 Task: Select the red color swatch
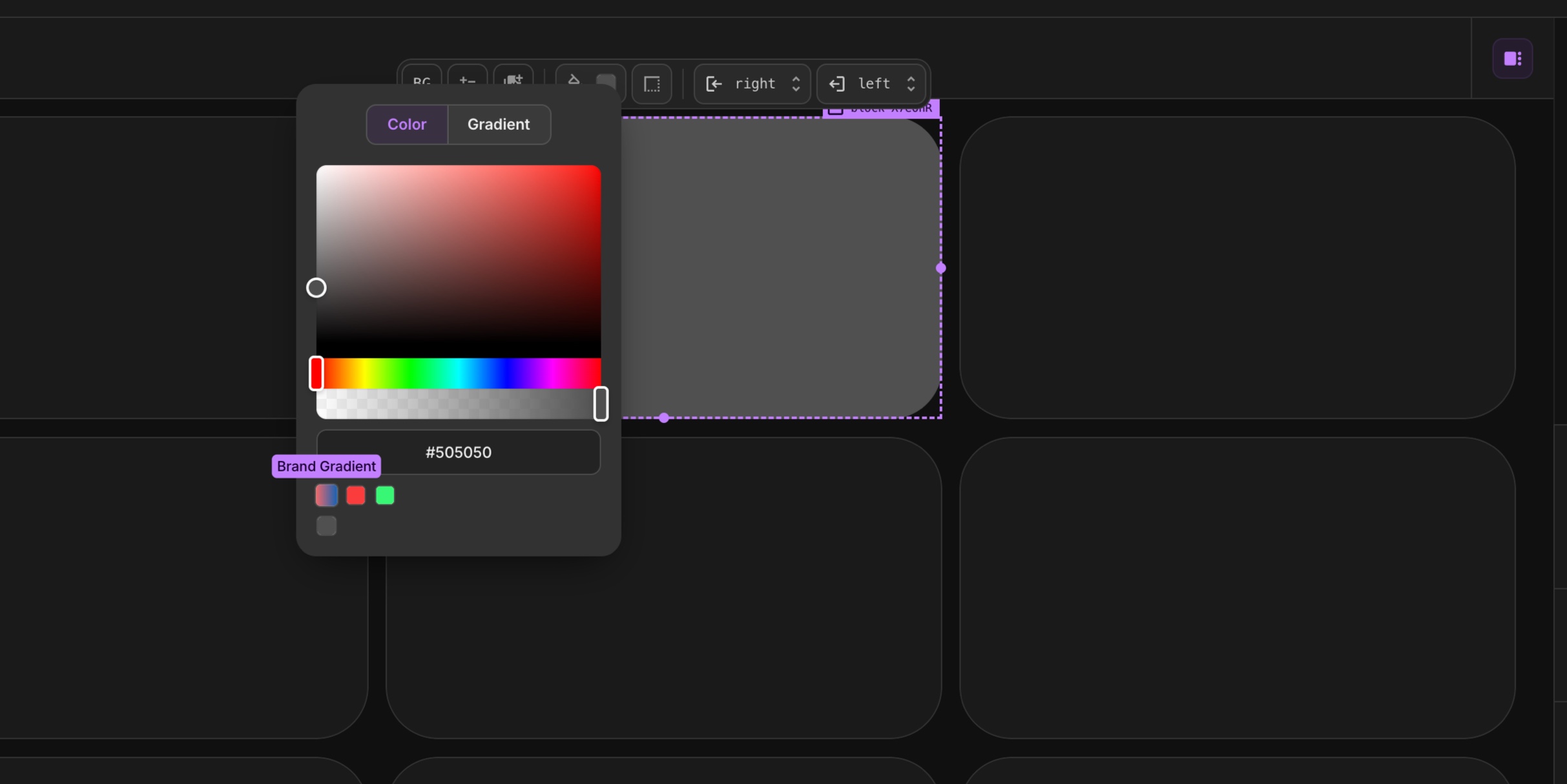tap(355, 495)
